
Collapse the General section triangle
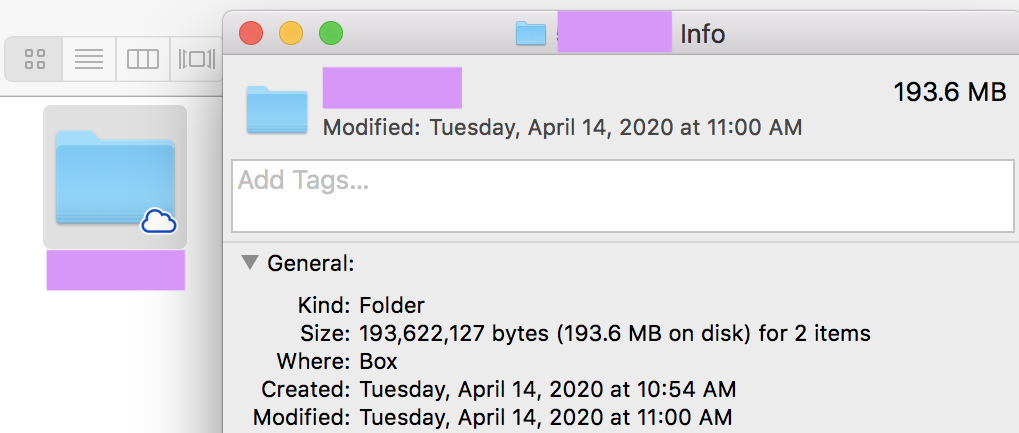click(250, 262)
